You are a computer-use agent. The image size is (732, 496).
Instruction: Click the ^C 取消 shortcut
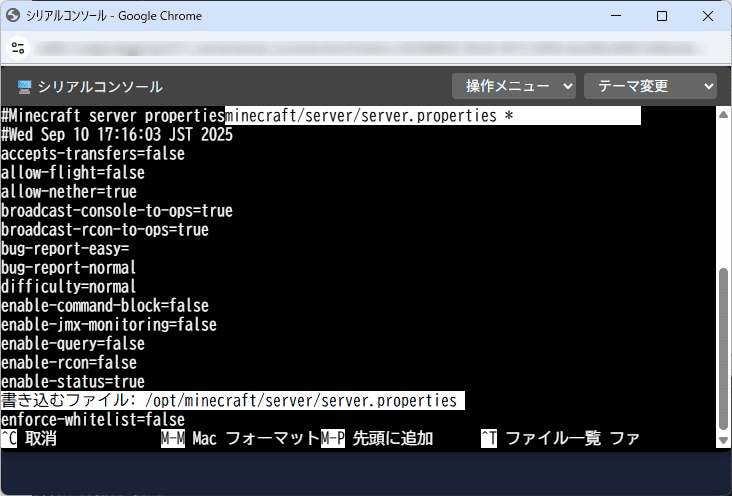pyautogui.click(x=29, y=439)
